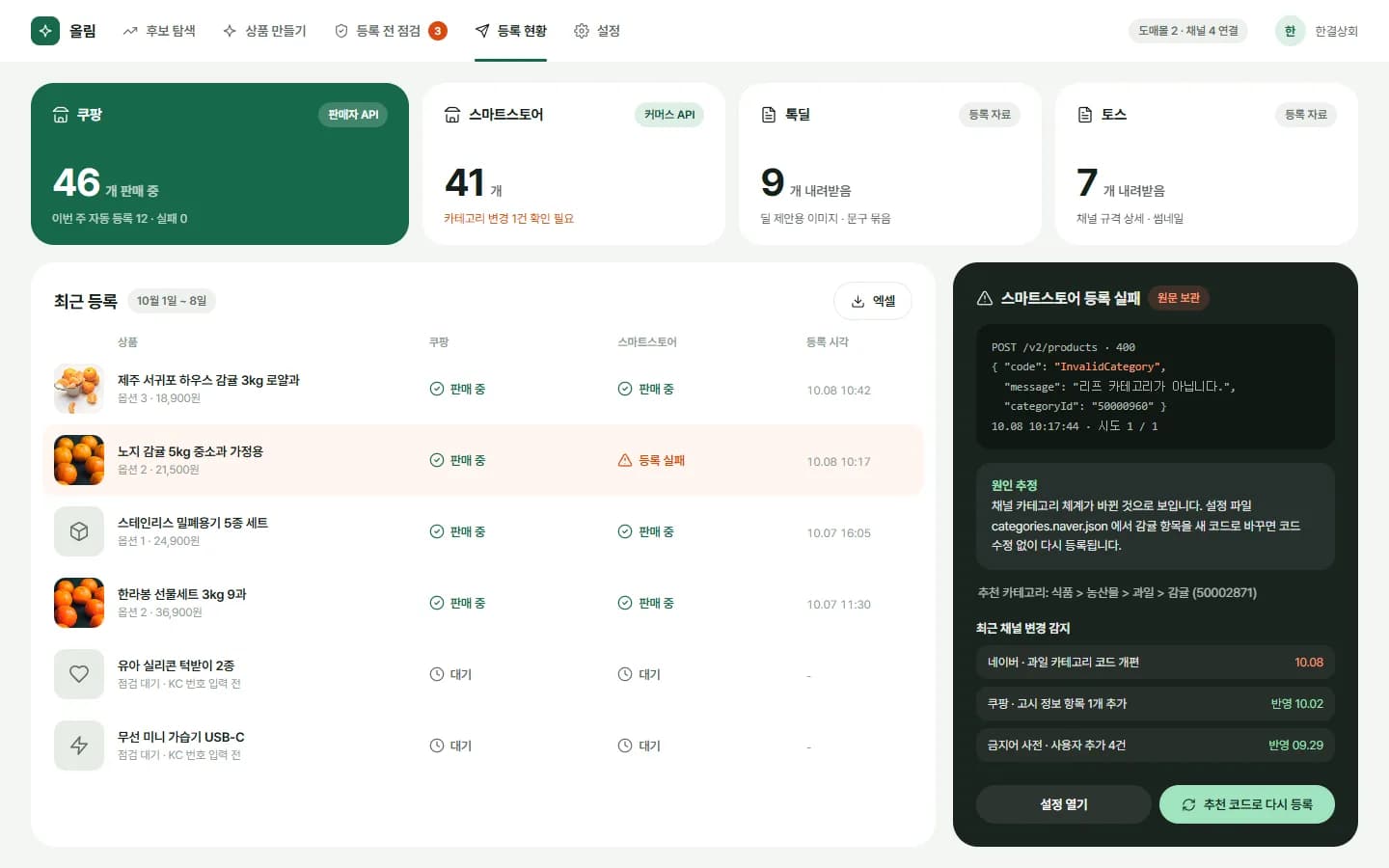The height and width of the screenshot is (868, 1389).
Task: Click 스마트스토어 대기 clock icon for 무선 미니 가습기
Action: (x=625, y=746)
